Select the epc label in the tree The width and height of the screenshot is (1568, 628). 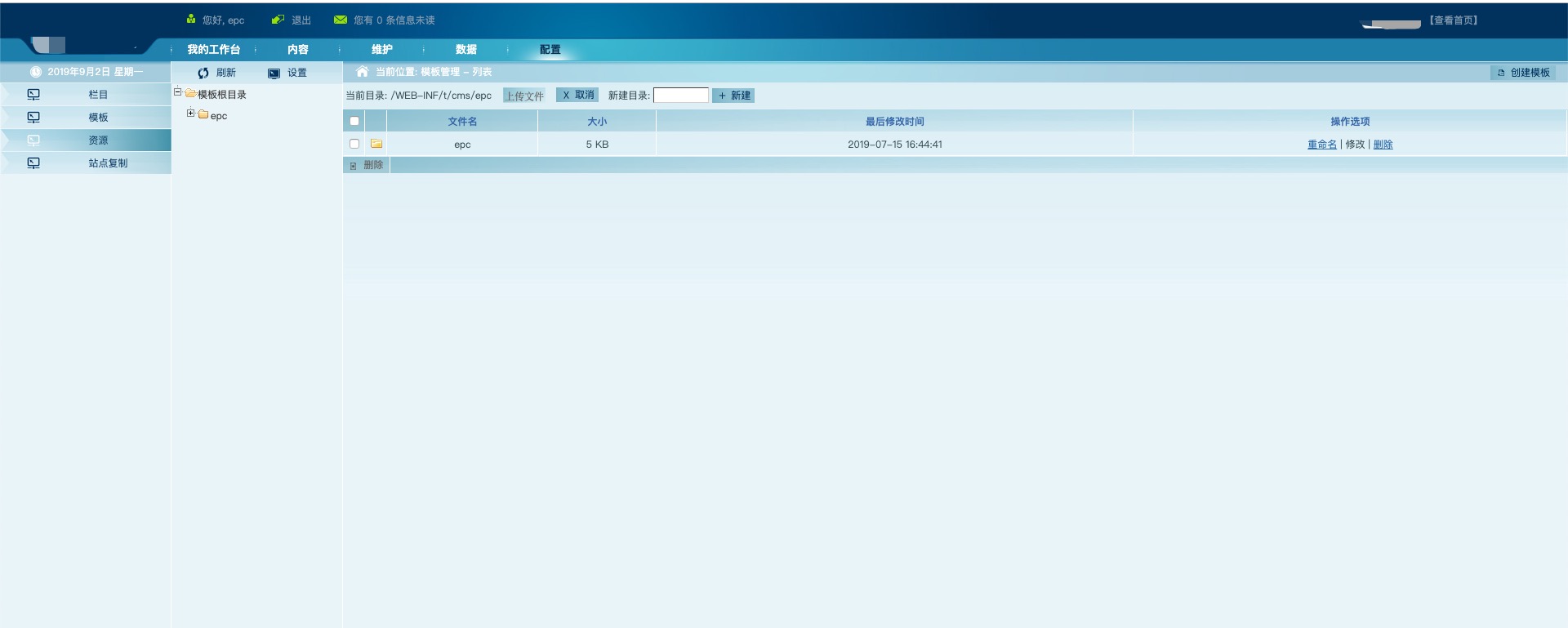click(x=219, y=116)
